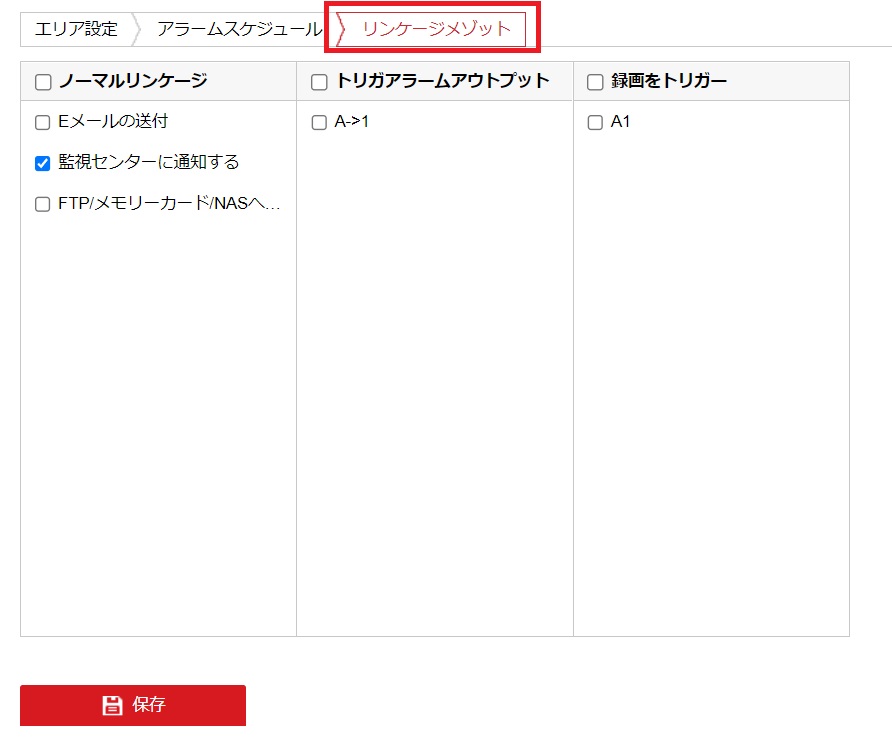Click the floppy disk icon on 保存
Viewport: 892px width, 741px height.
[x=112, y=705]
